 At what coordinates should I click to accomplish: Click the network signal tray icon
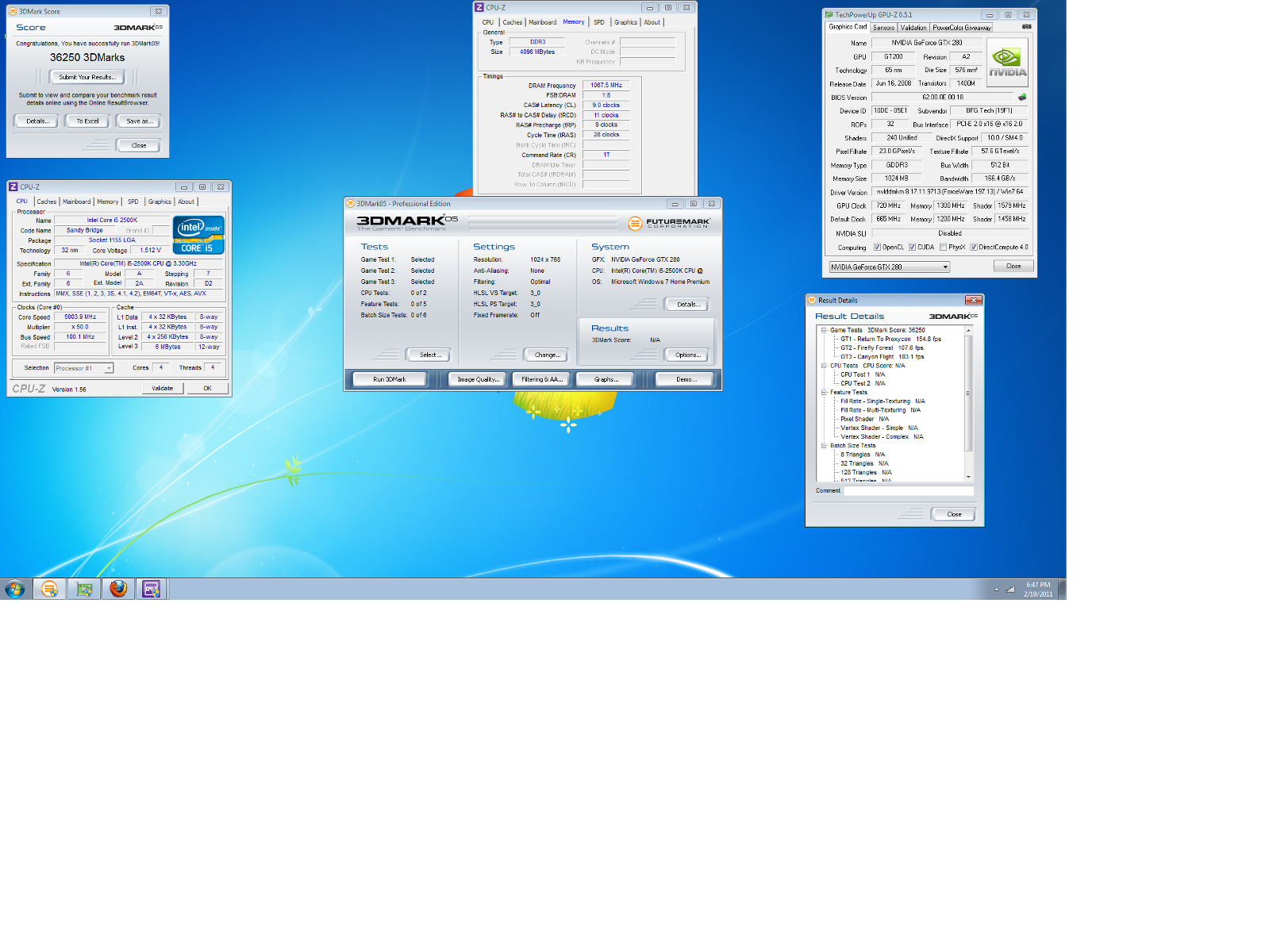tap(1010, 589)
